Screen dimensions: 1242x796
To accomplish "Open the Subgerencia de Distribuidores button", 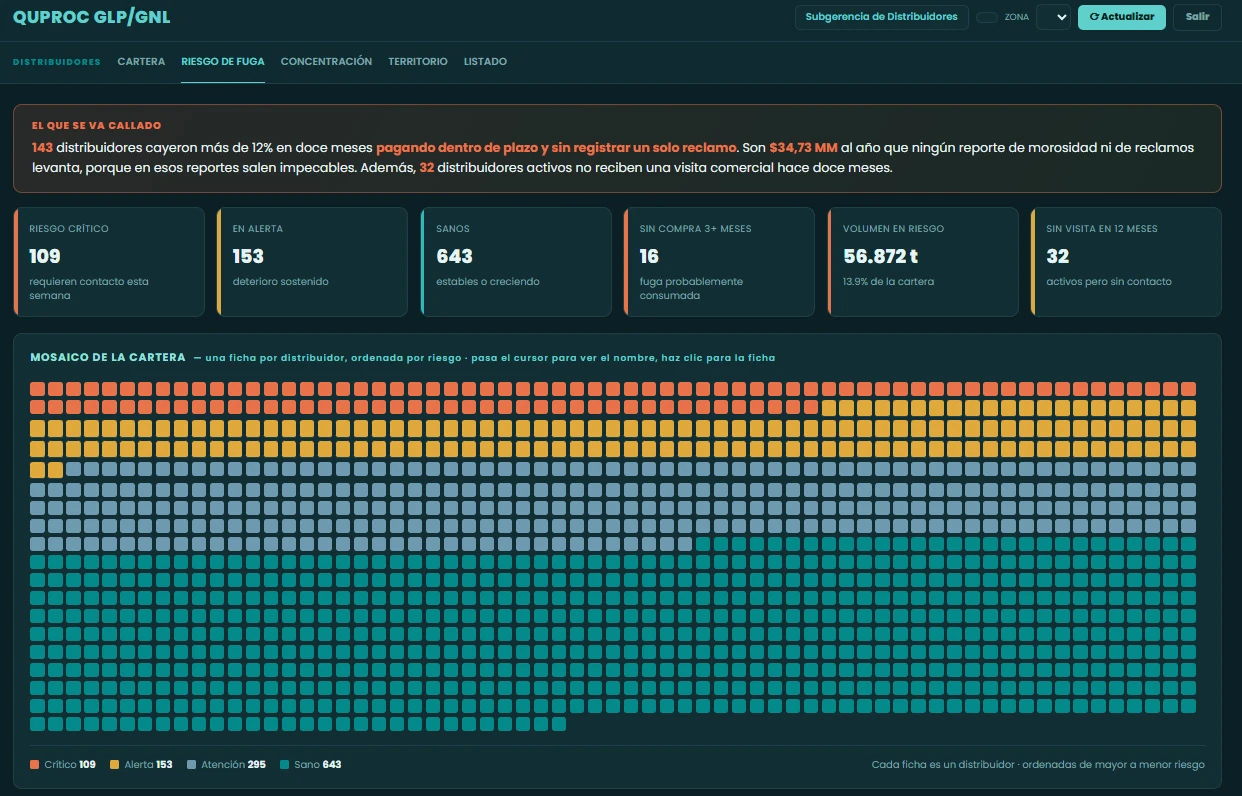I will 882,17.
